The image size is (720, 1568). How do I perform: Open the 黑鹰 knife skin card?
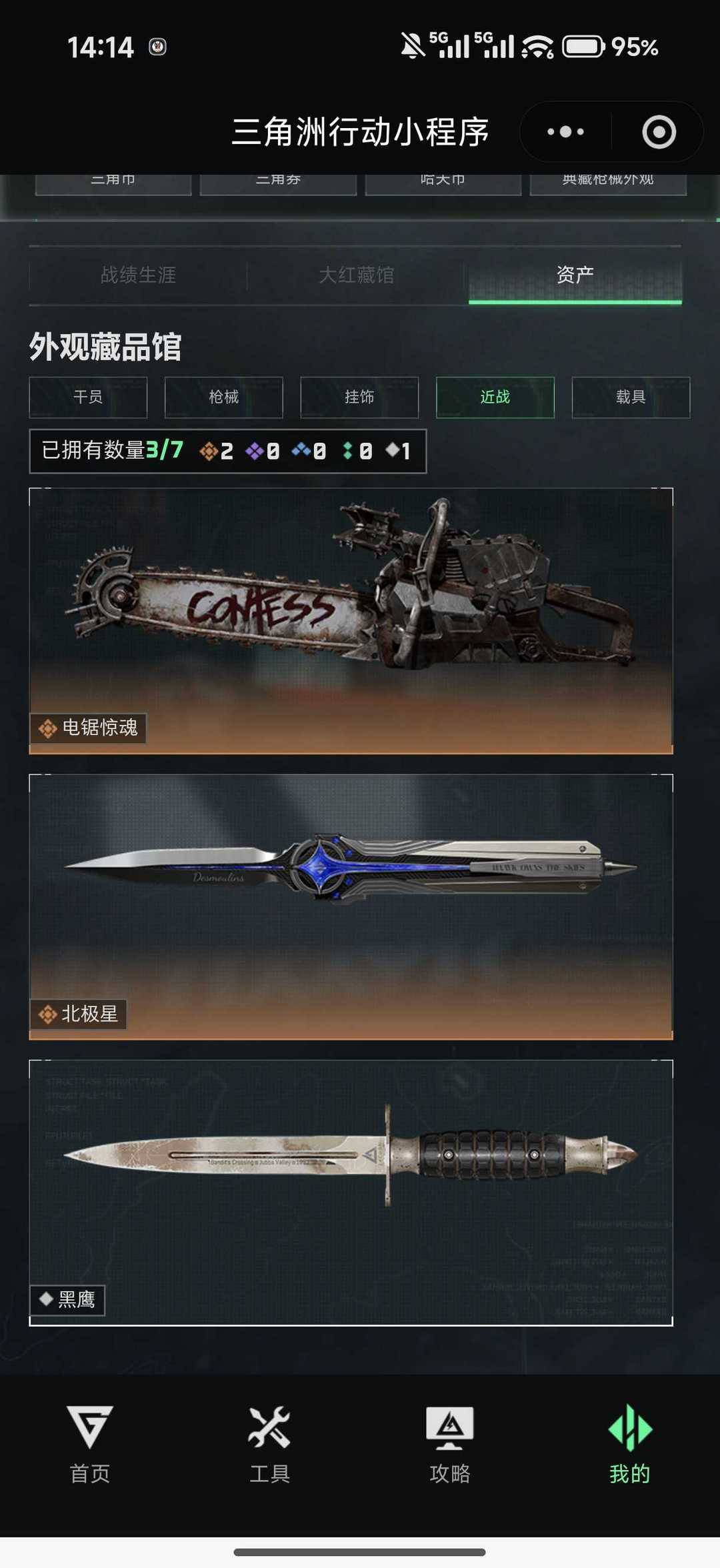pos(351,1193)
